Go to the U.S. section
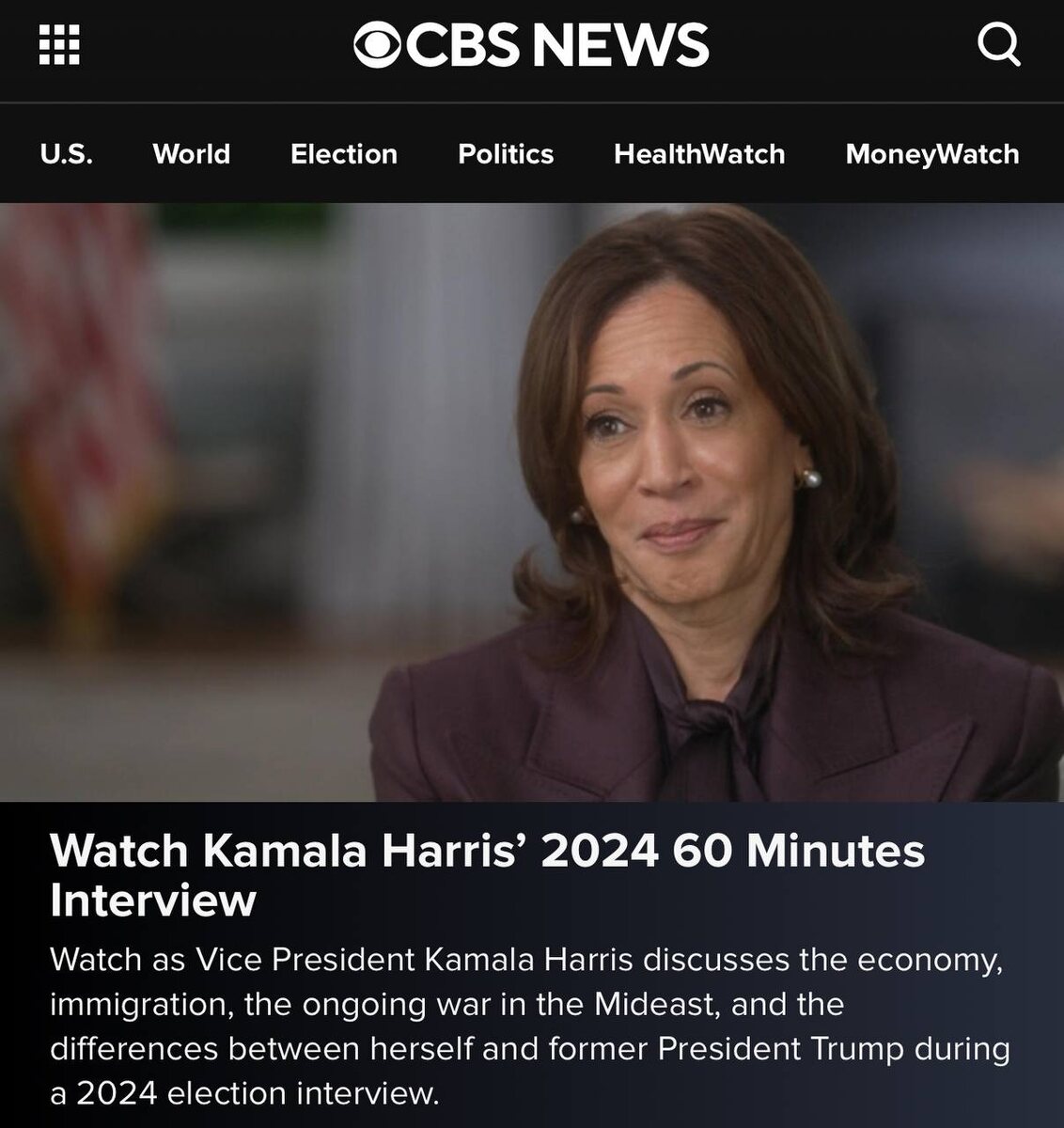 tap(67, 154)
